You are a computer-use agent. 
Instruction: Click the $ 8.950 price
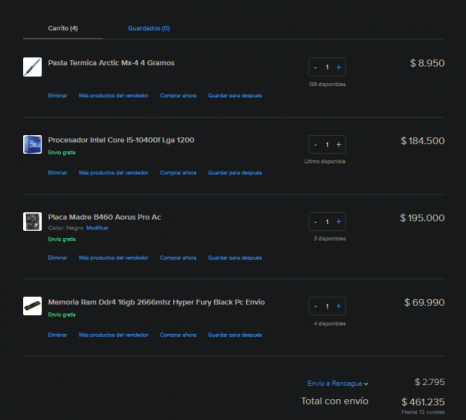[x=427, y=63]
